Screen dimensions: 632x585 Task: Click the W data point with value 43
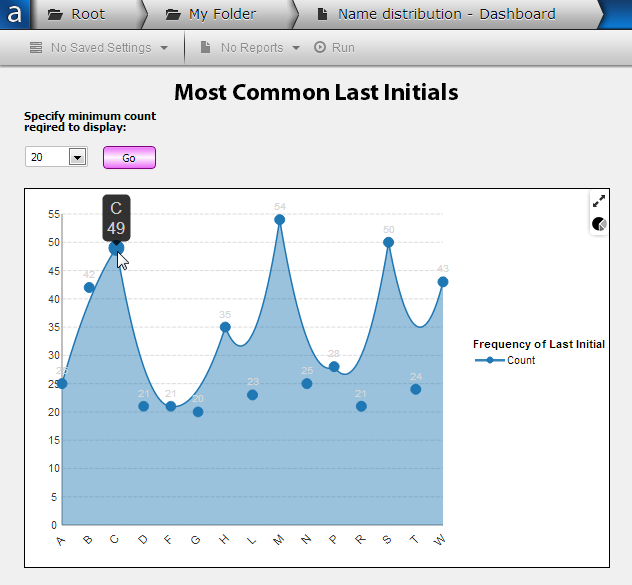pyautogui.click(x=443, y=282)
